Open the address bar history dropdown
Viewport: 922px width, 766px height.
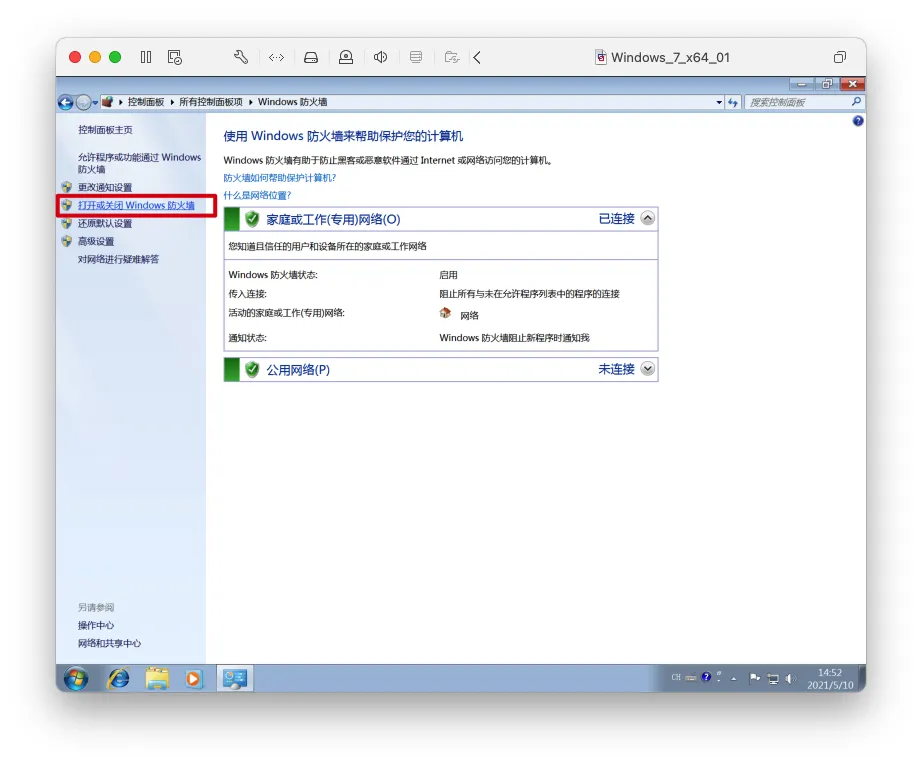(x=719, y=102)
